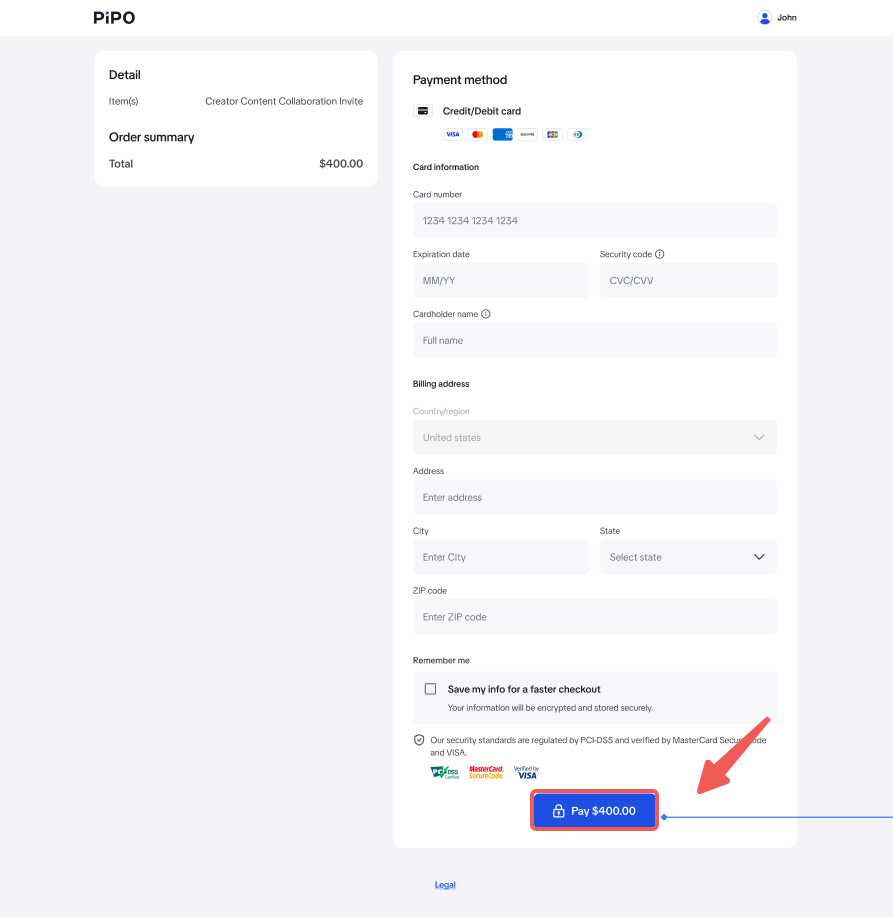Viewport: 893px width, 917px height.
Task: Click the JCB card icon
Action: click(552, 134)
